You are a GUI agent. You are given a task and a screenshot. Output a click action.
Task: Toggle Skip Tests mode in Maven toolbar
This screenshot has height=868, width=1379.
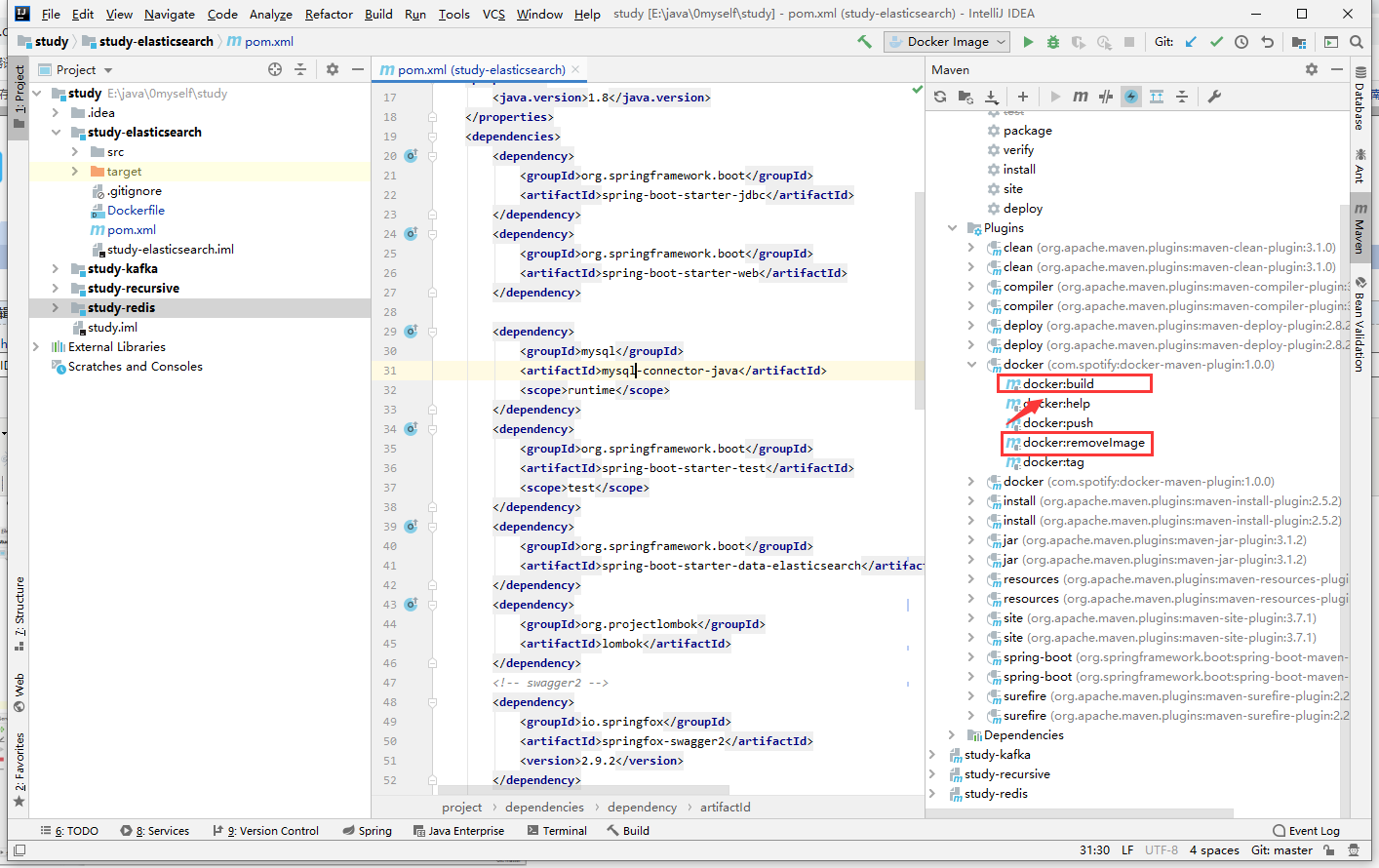[x=1131, y=97]
